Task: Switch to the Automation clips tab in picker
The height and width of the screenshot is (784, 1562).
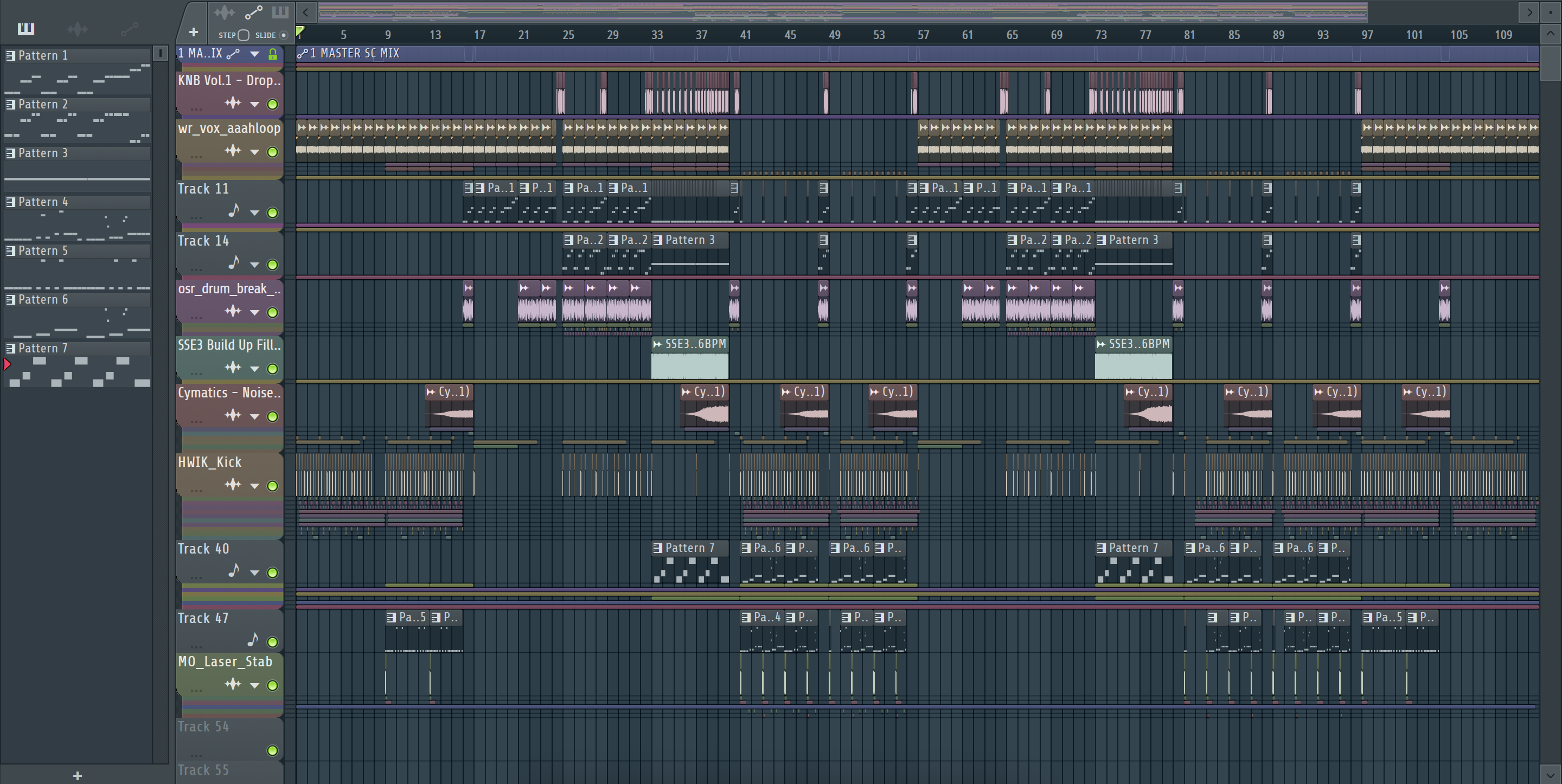Action: pyautogui.click(x=129, y=29)
